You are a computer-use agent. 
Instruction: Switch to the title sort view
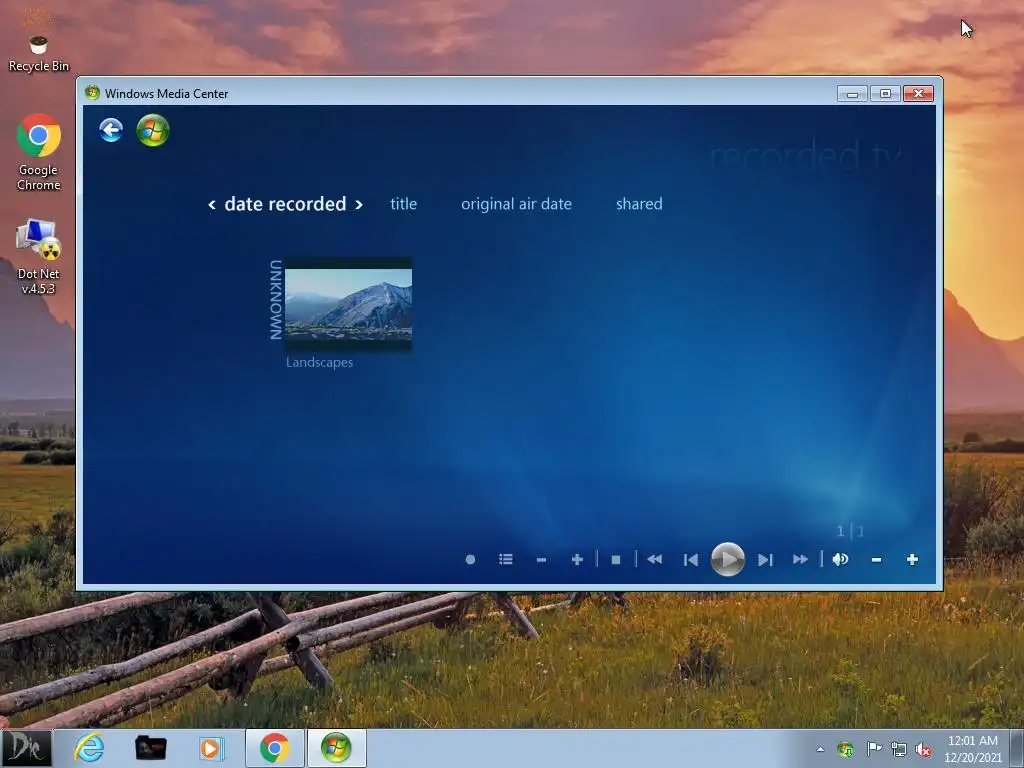point(404,204)
